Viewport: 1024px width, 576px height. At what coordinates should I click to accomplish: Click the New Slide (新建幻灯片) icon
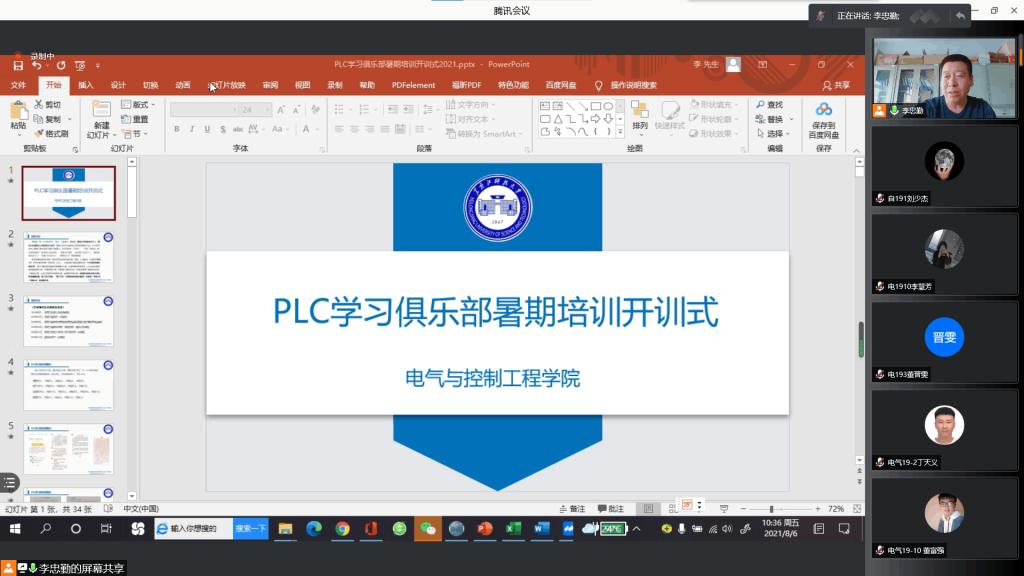[101, 112]
